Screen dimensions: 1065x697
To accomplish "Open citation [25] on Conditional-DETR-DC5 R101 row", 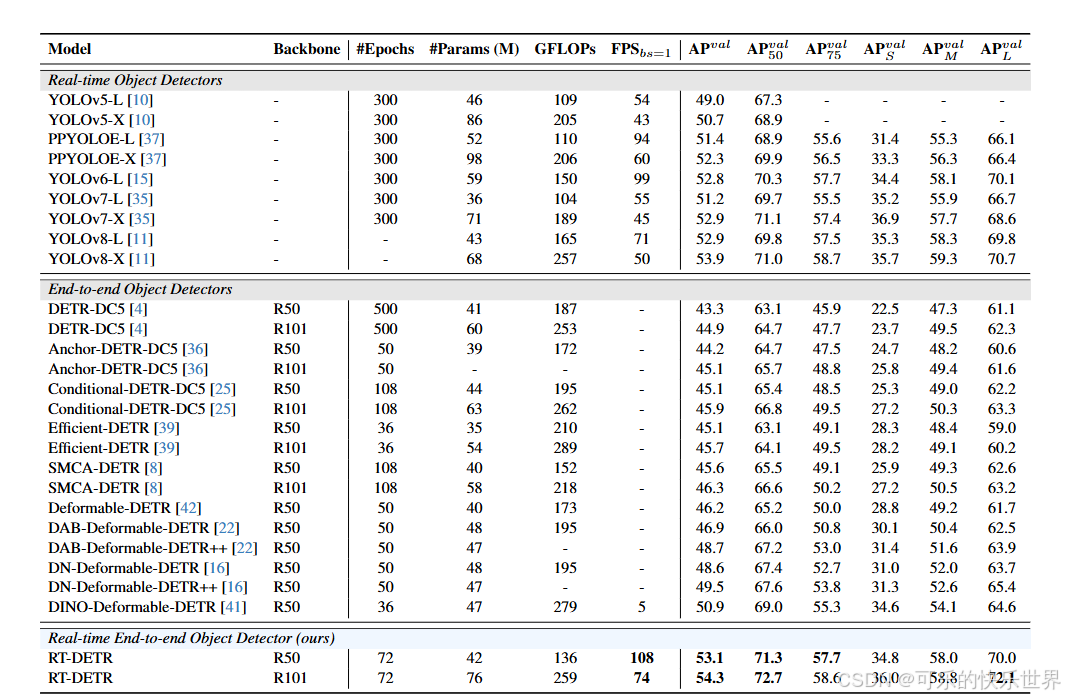I will tap(223, 409).
